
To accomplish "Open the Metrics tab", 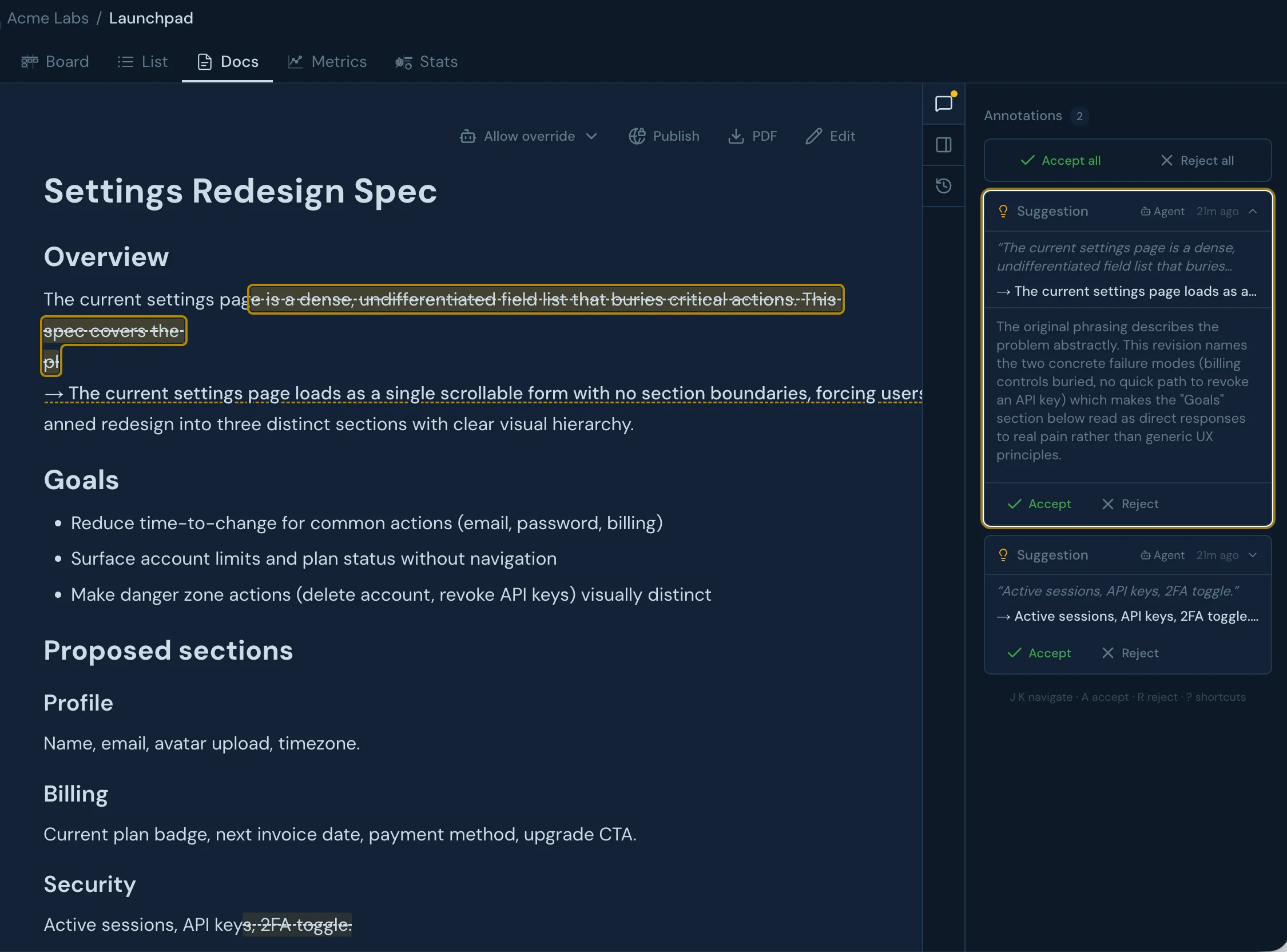I will 327,62.
